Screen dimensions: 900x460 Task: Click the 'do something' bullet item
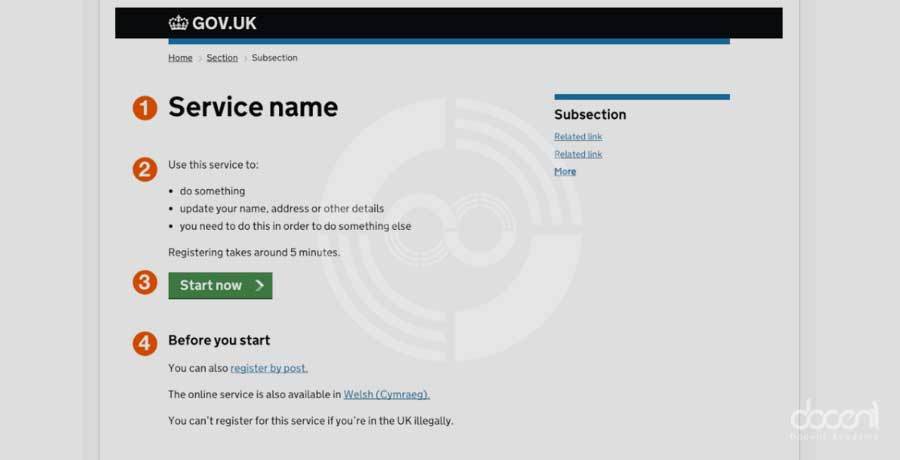212,191
